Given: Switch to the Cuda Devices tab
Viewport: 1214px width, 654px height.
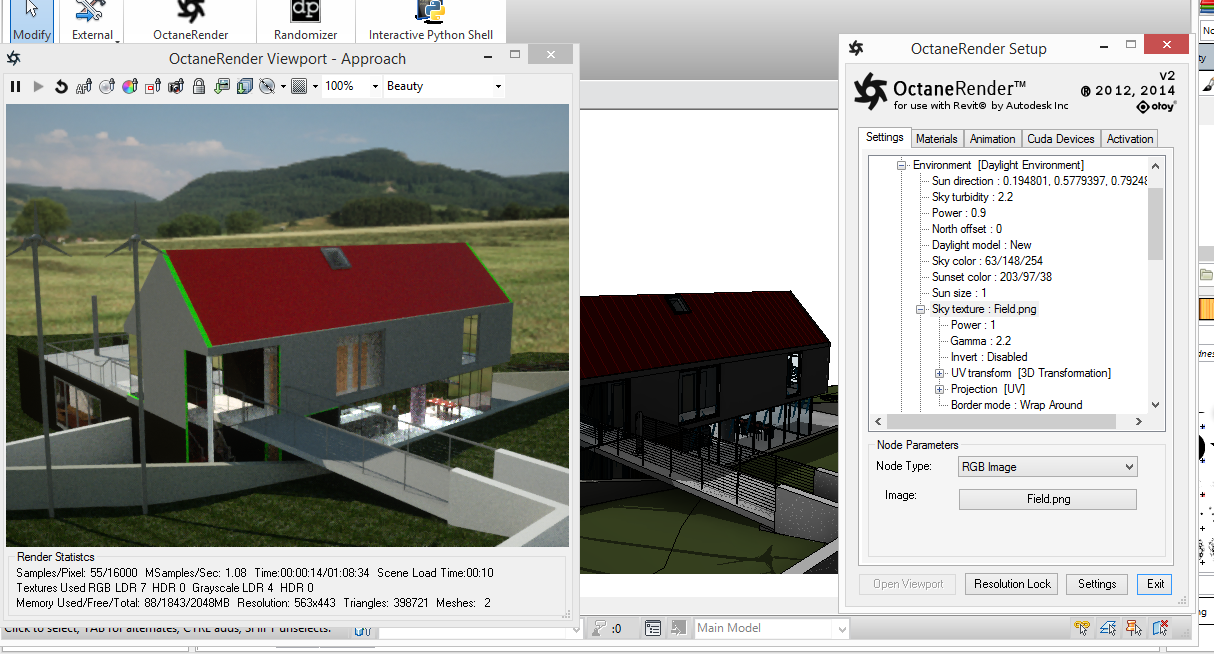Looking at the screenshot, I should [x=1061, y=139].
